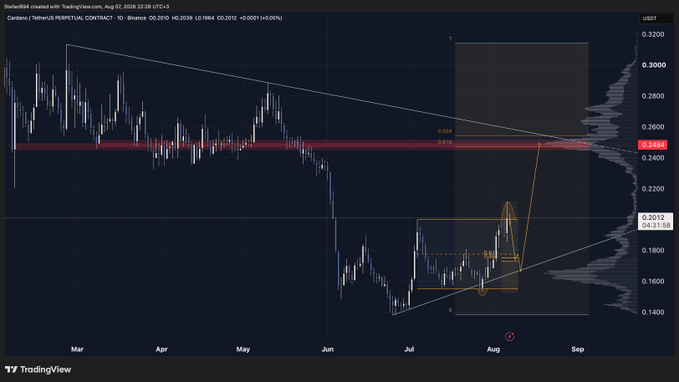This screenshot has width=679, height=382.
Task: Click the +0.0001 (+0.05%) change value
Action: pyautogui.click(x=261, y=18)
